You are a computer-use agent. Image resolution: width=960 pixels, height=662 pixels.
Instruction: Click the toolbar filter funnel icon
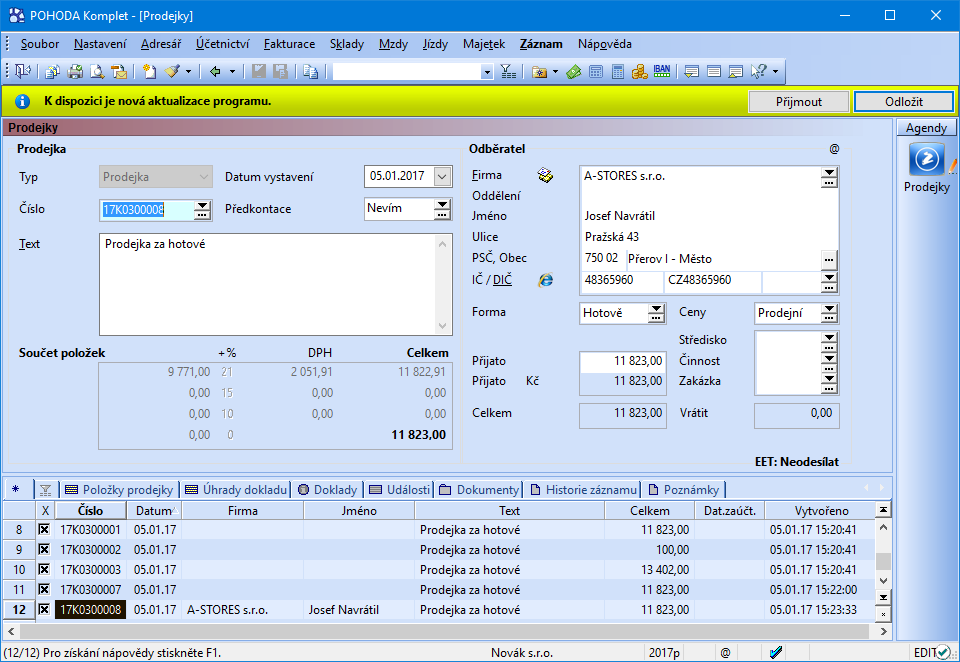click(x=508, y=72)
